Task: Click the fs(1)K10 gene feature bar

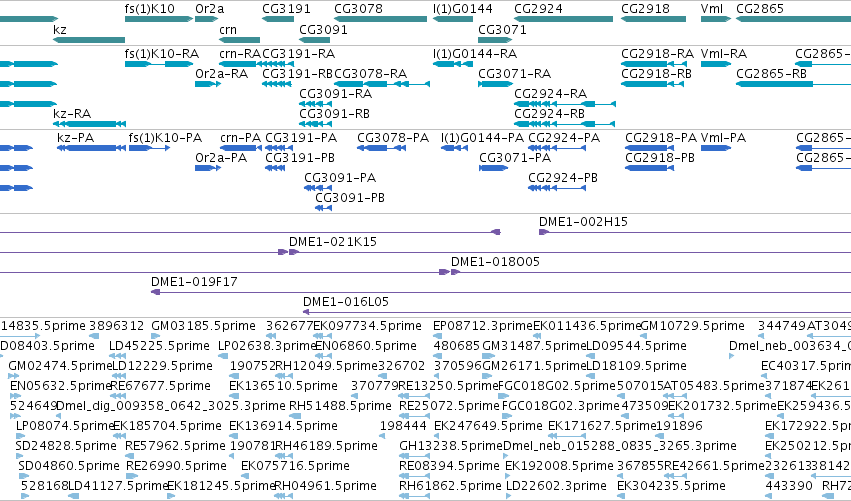Action: click(x=158, y=19)
